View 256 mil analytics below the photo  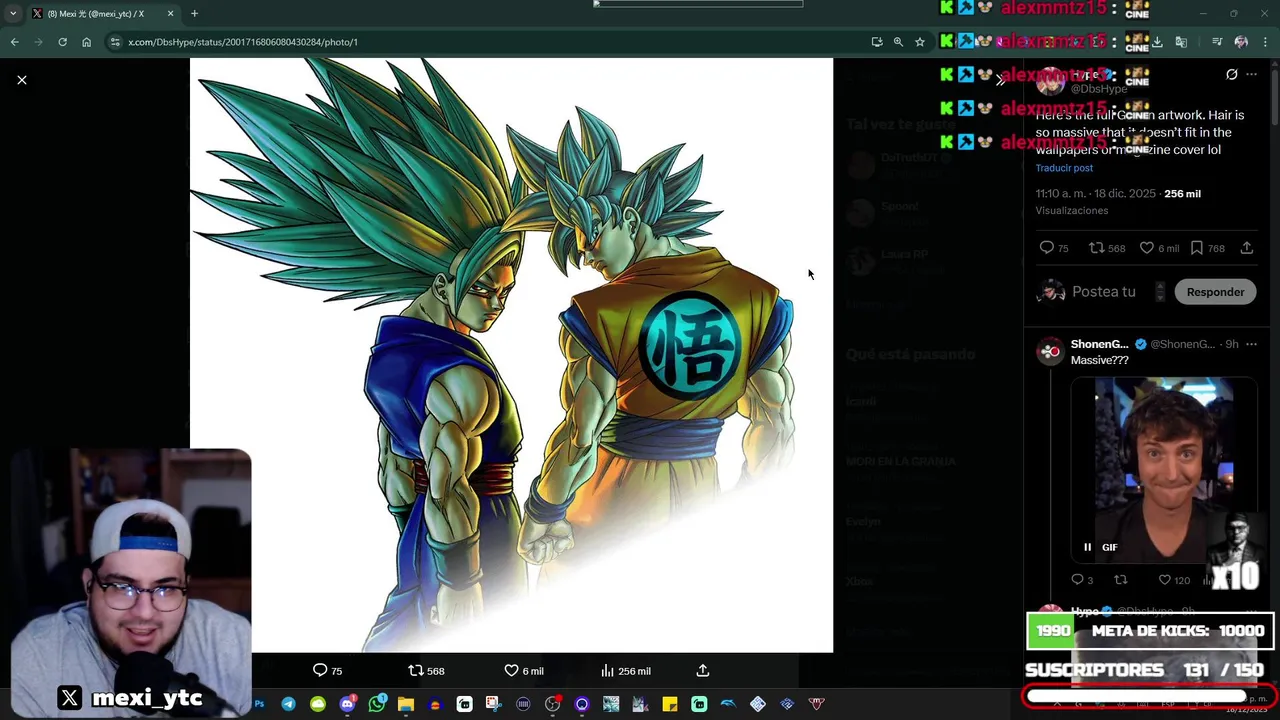(626, 671)
